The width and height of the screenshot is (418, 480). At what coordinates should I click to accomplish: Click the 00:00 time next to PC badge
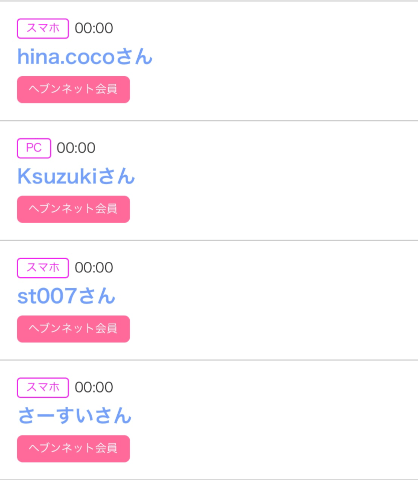(76, 148)
